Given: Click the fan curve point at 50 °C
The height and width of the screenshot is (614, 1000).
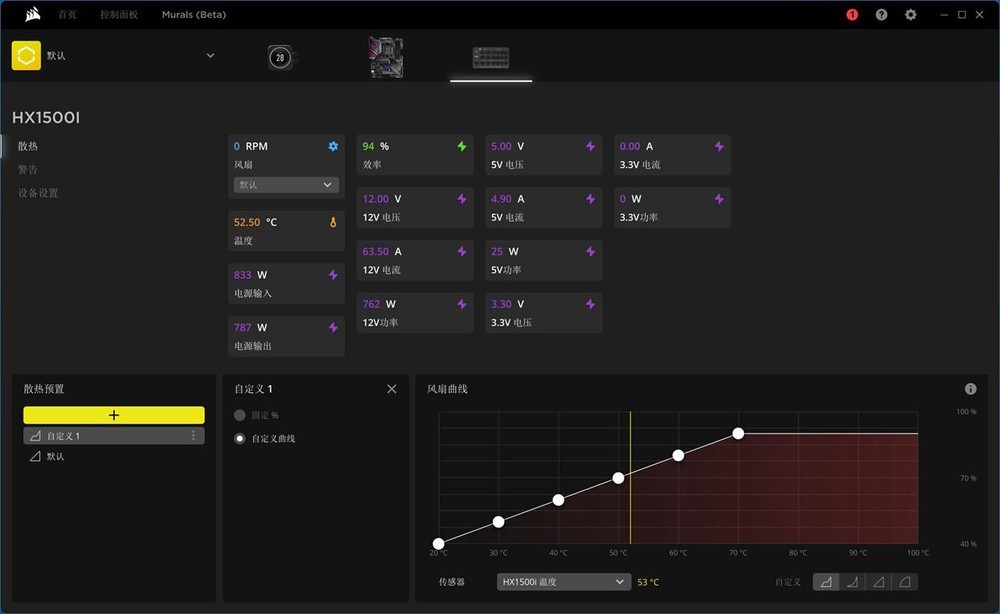Looking at the screenshot, I should (619, 478).
